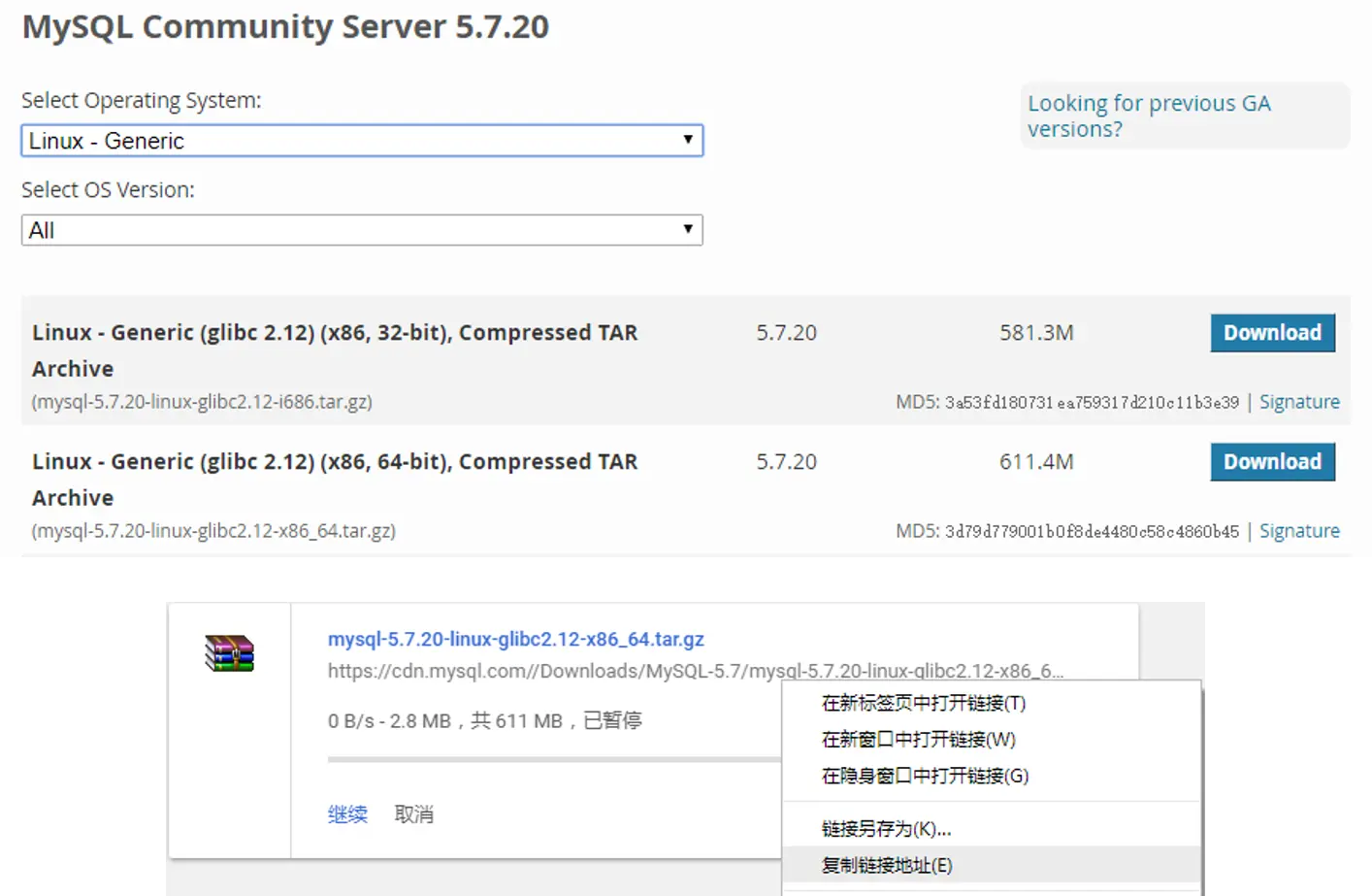Click file name (mysql-5.7.20-linux-glibc2.12-i686.tar.gz)
The height and width of the screenshot is (896, 1372).
[202, 402]
